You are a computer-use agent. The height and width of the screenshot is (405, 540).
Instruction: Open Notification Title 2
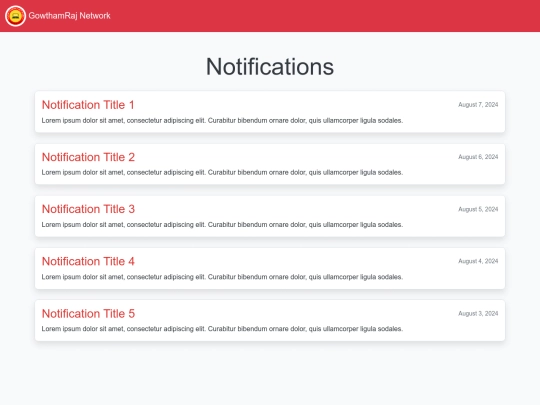[88, 157]
